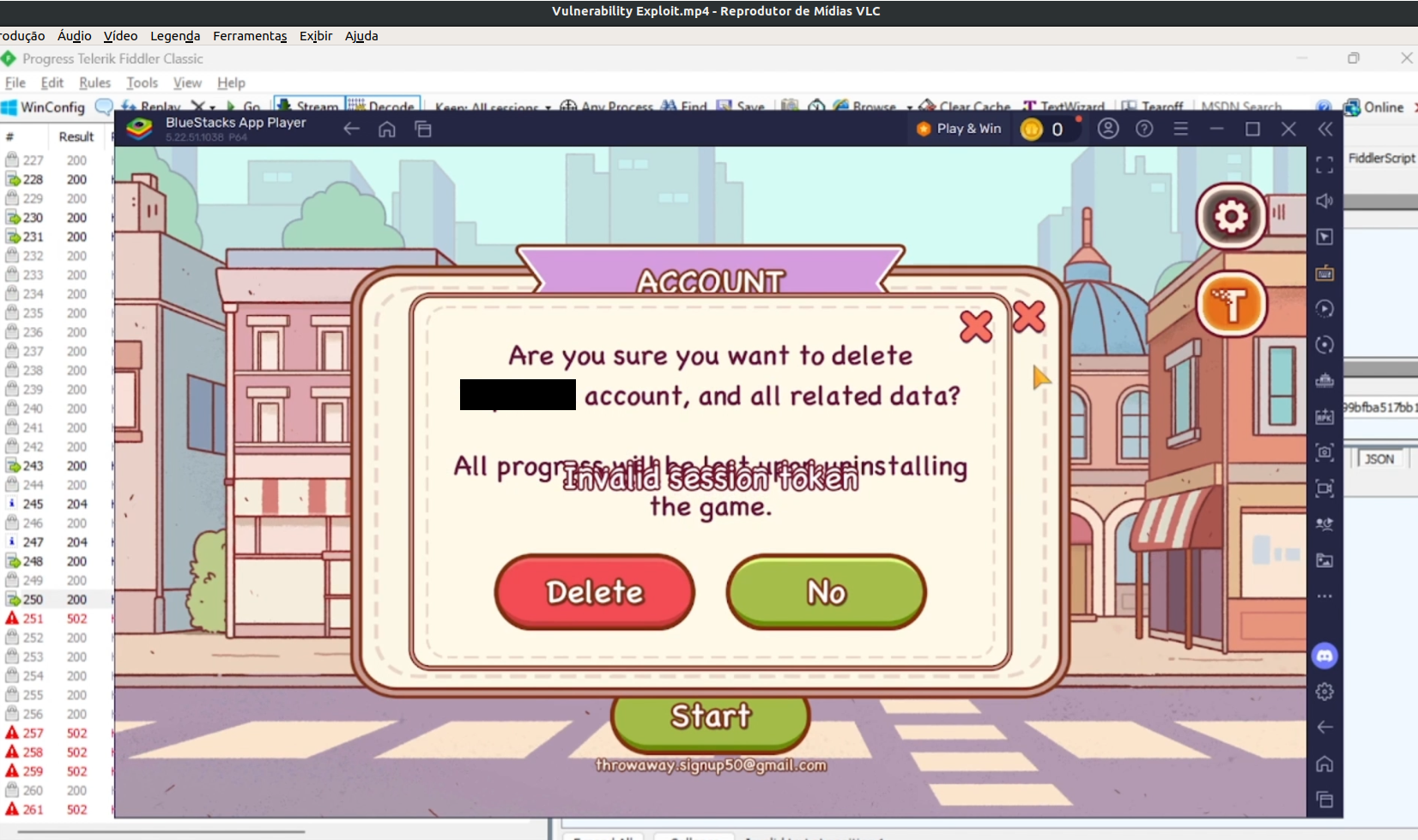Toggle Fiddler Stream mode
The image size is (1418, 840).
pyautogui.click(x=308, y=106)
